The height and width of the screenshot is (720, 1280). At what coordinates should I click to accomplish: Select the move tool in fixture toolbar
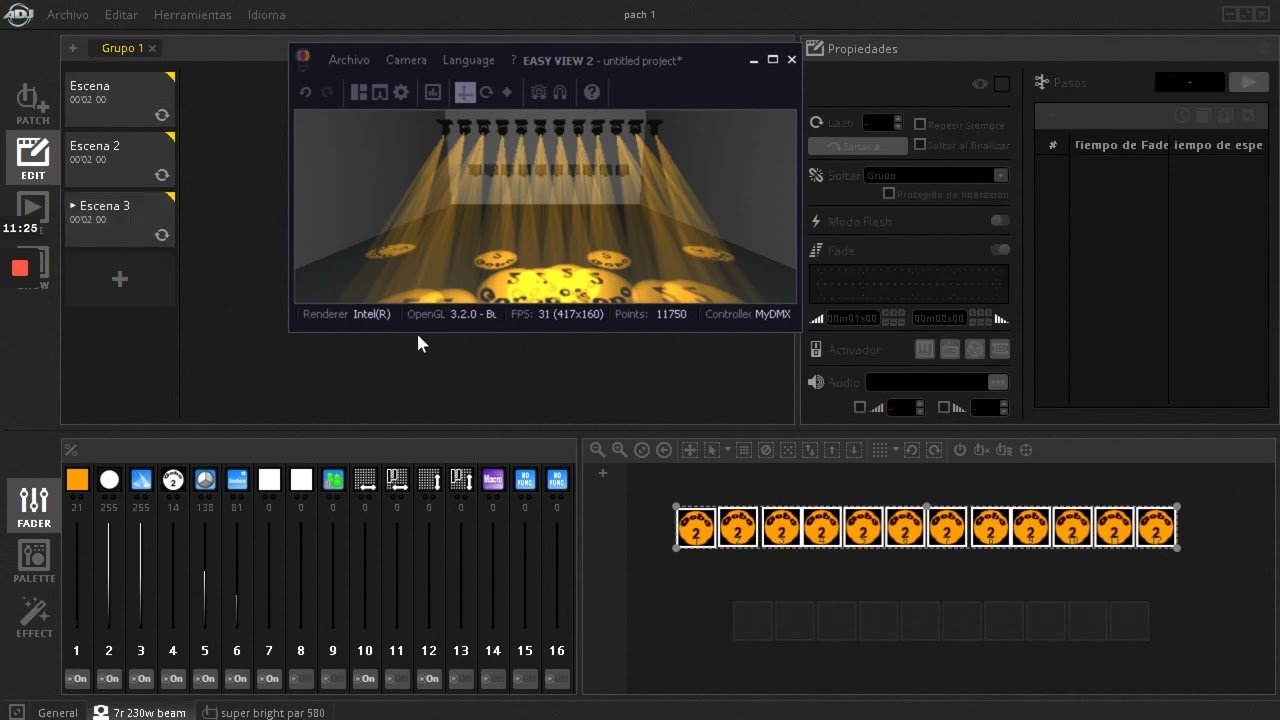point(689,450)
